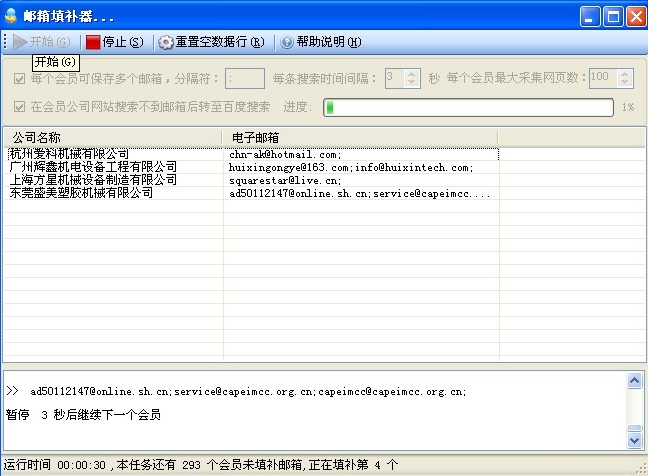Click the blue help question icon
Screen dimensions: 648x476
coord(287,42)
